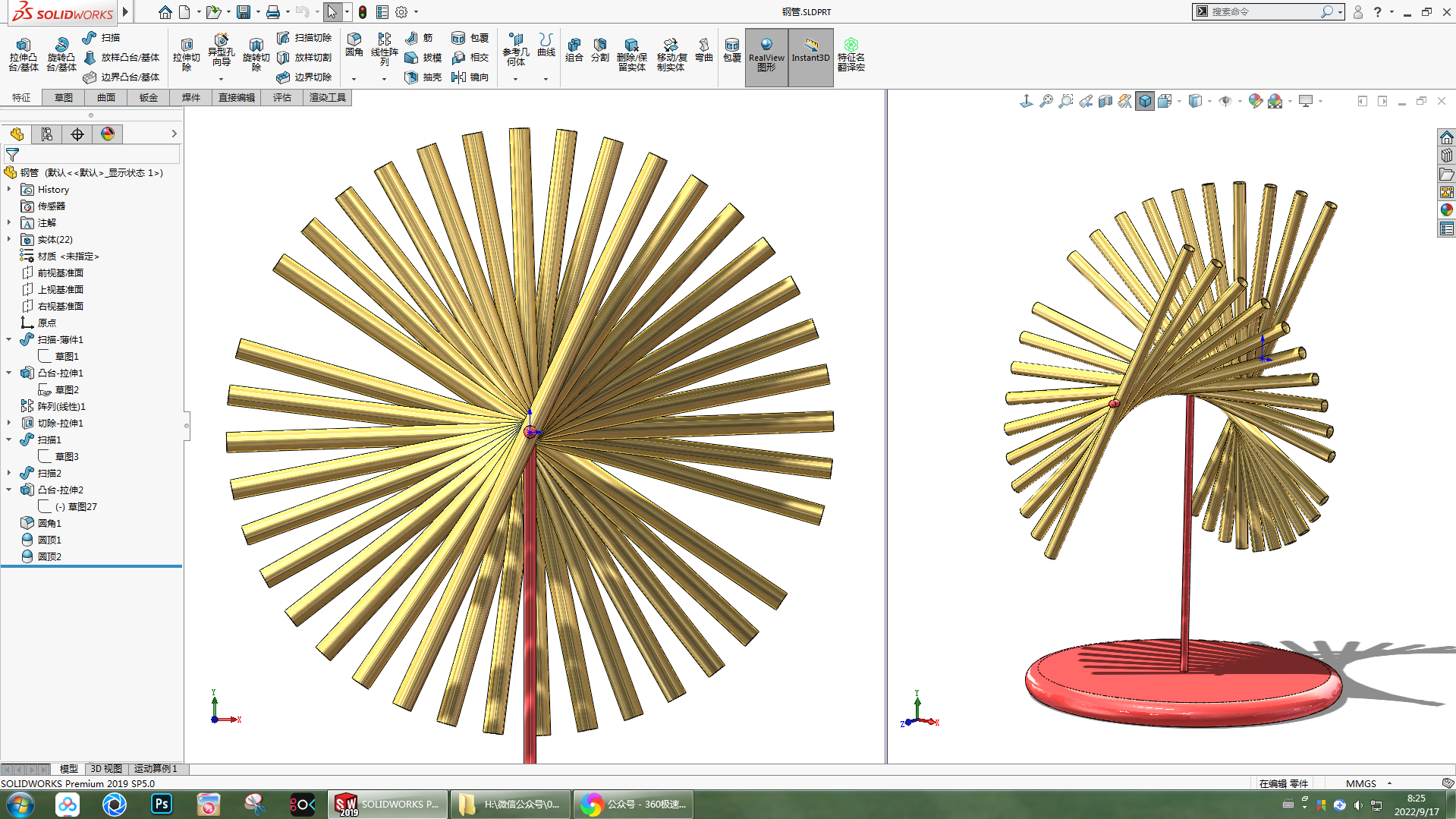Select 阵列(线性)1 in the feature tree
This screenshot has height=819, width=1456.
tap(61, 406)
